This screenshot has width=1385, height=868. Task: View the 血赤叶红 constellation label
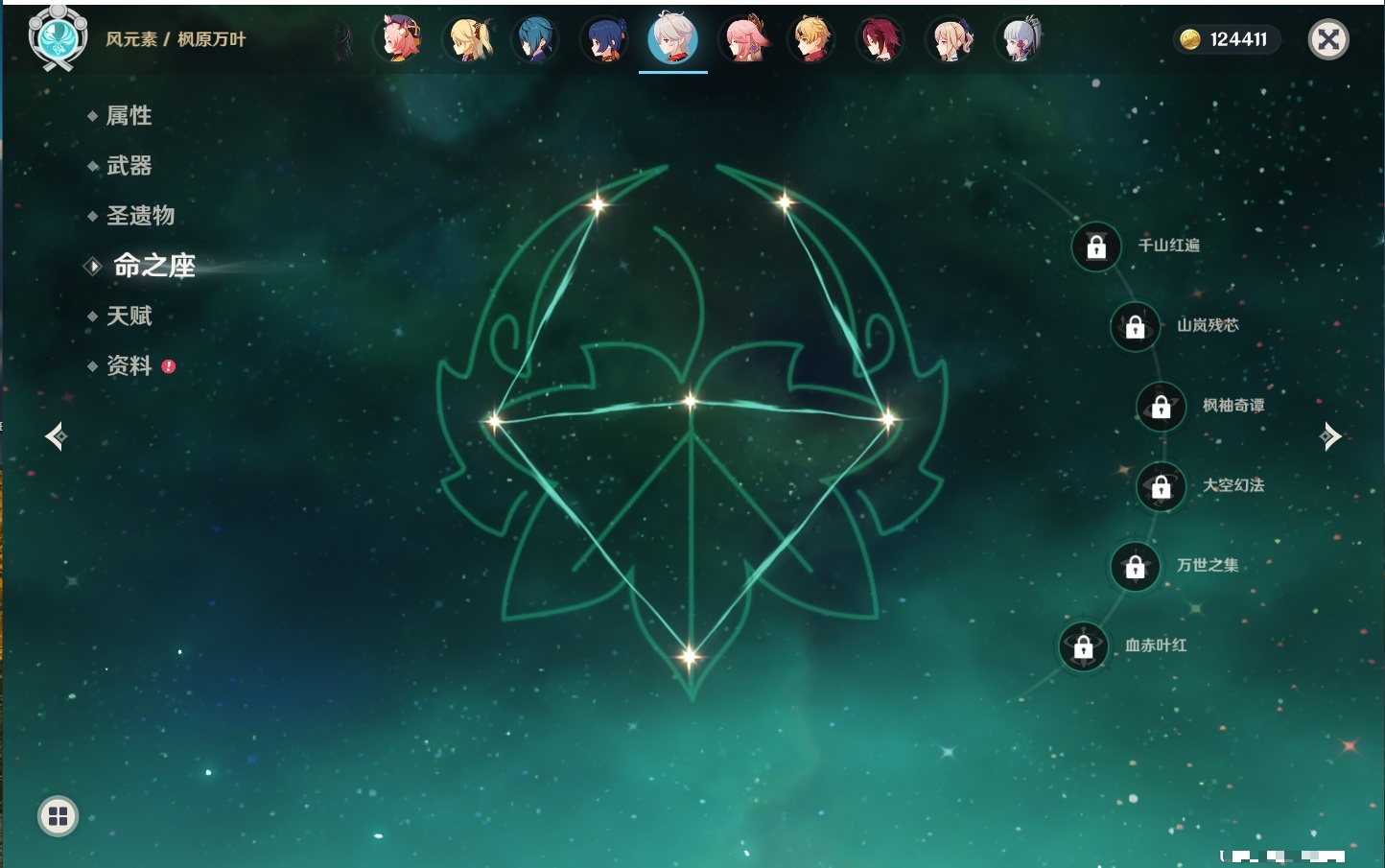click(1156, 645)
